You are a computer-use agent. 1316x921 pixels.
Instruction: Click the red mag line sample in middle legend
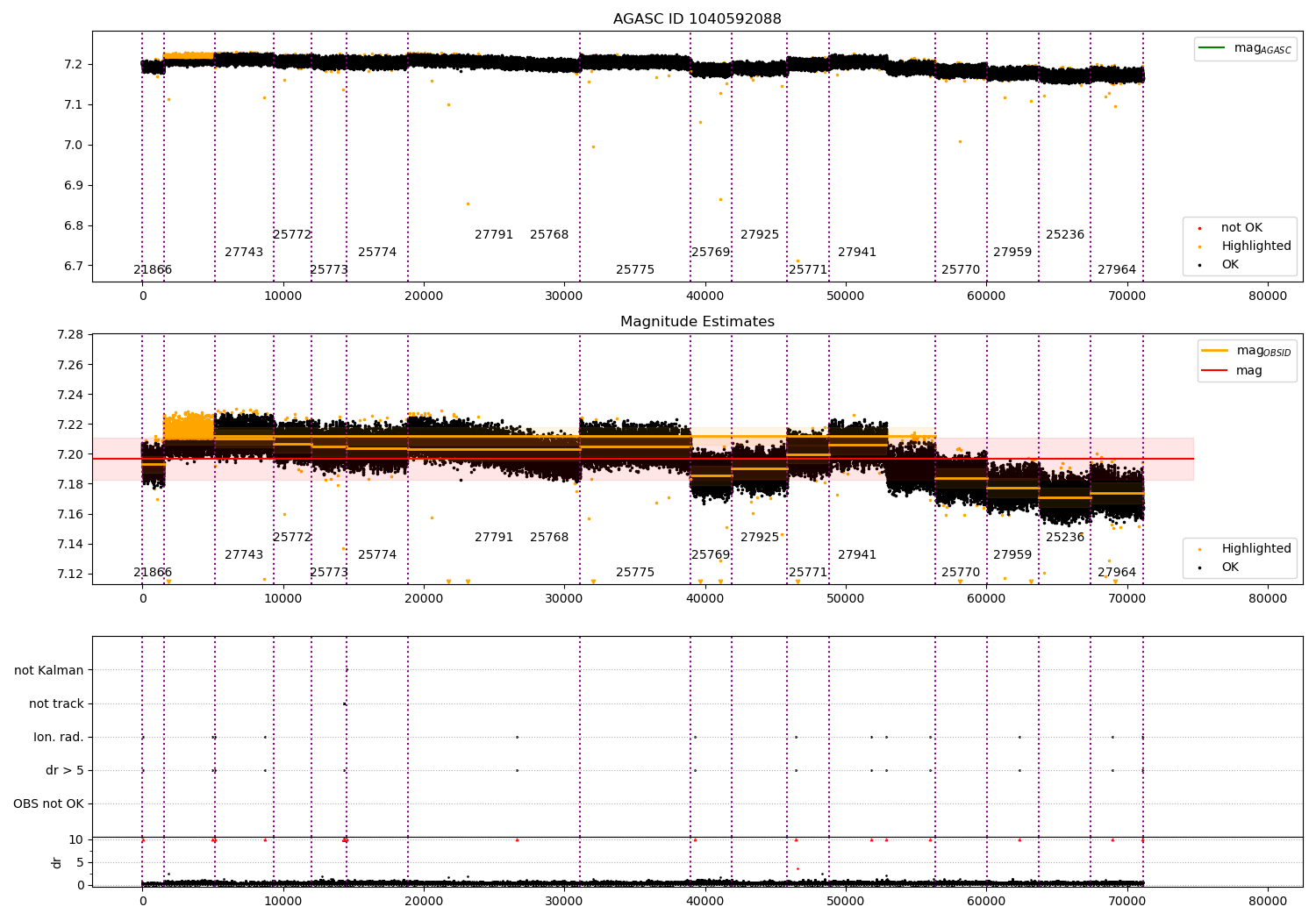[x=1214, y=370]
